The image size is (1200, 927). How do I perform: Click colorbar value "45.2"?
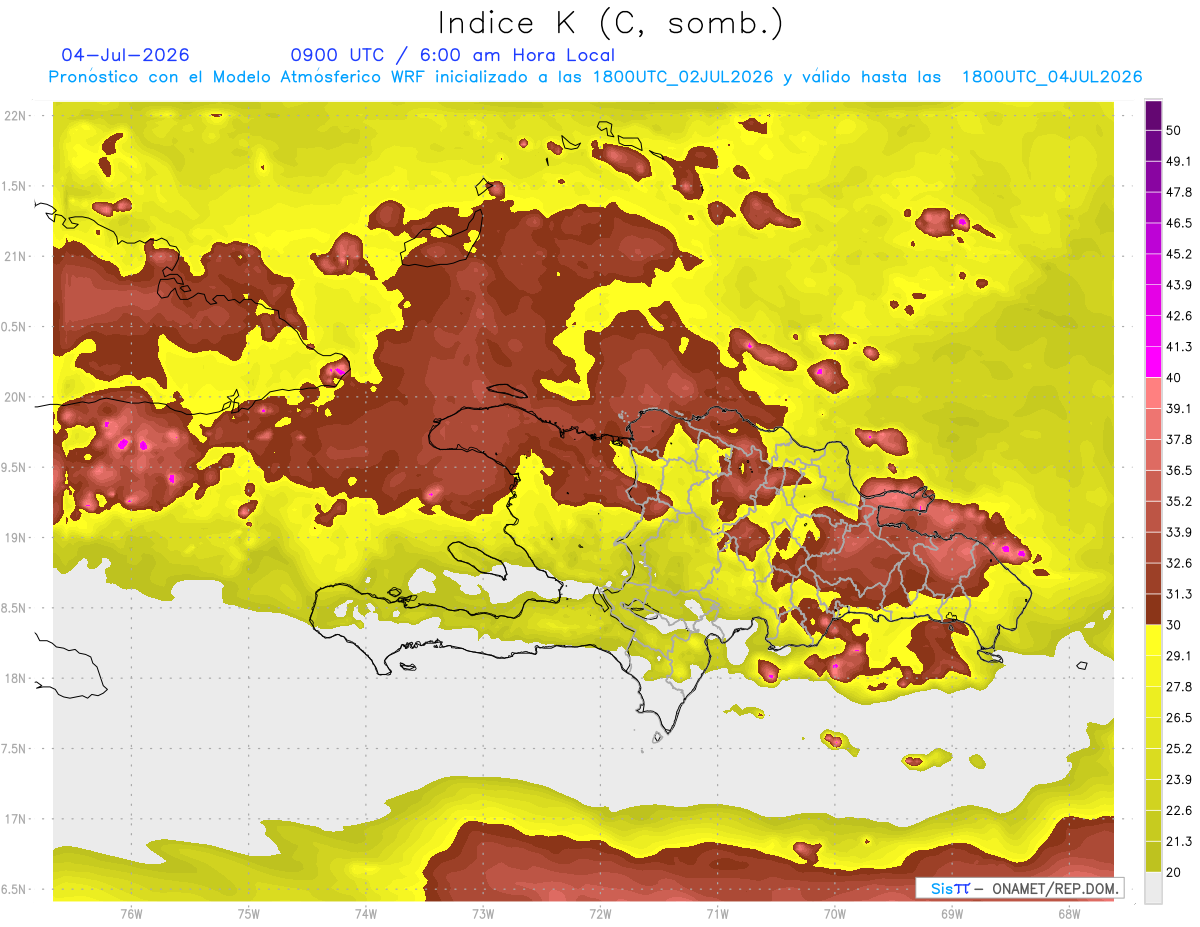tap(1178, 254)
